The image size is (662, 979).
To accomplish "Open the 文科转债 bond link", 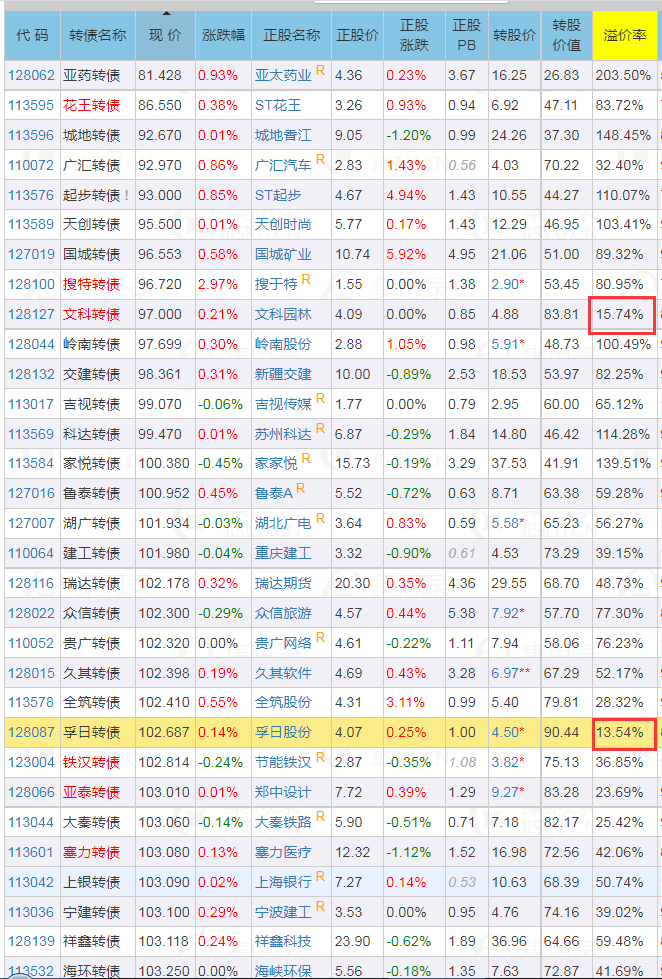I will (x=90, y=314).
